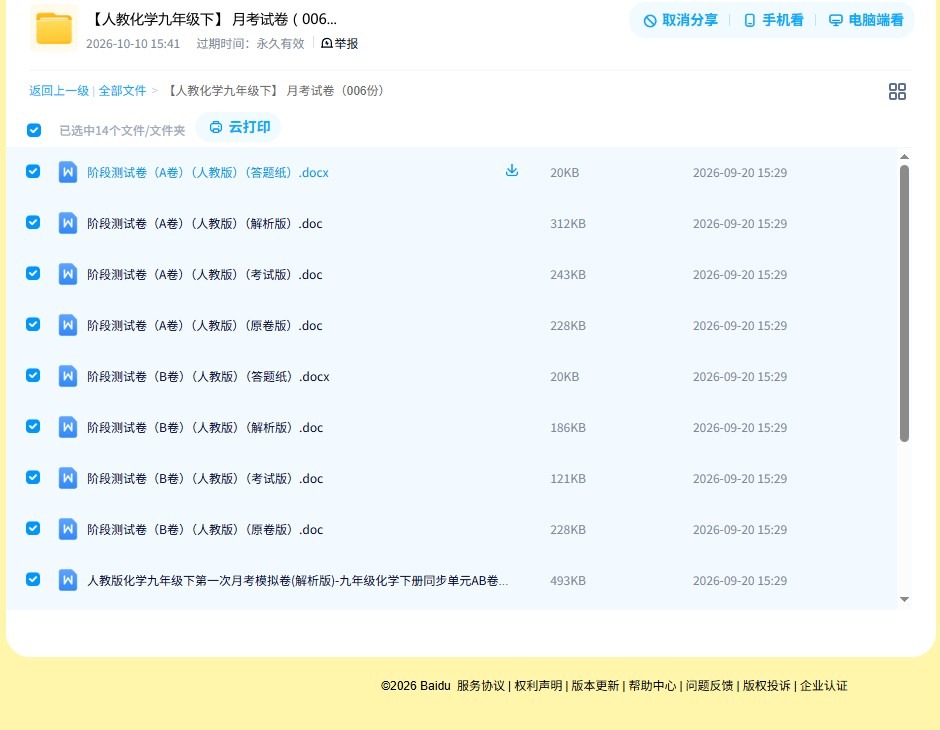This screenshot has height=730, width=940.
Task: Open 服务协议 footer link
Action: click(x=481, y=686)
